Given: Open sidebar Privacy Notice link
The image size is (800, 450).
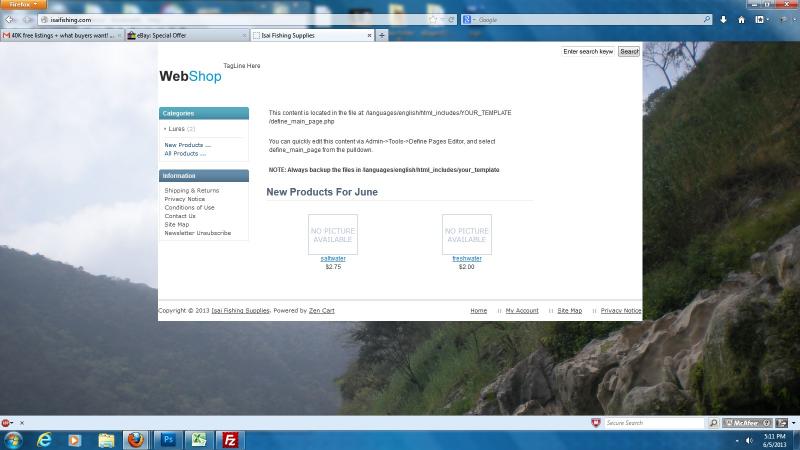Looking at the screenshot, I should point(185,199).
